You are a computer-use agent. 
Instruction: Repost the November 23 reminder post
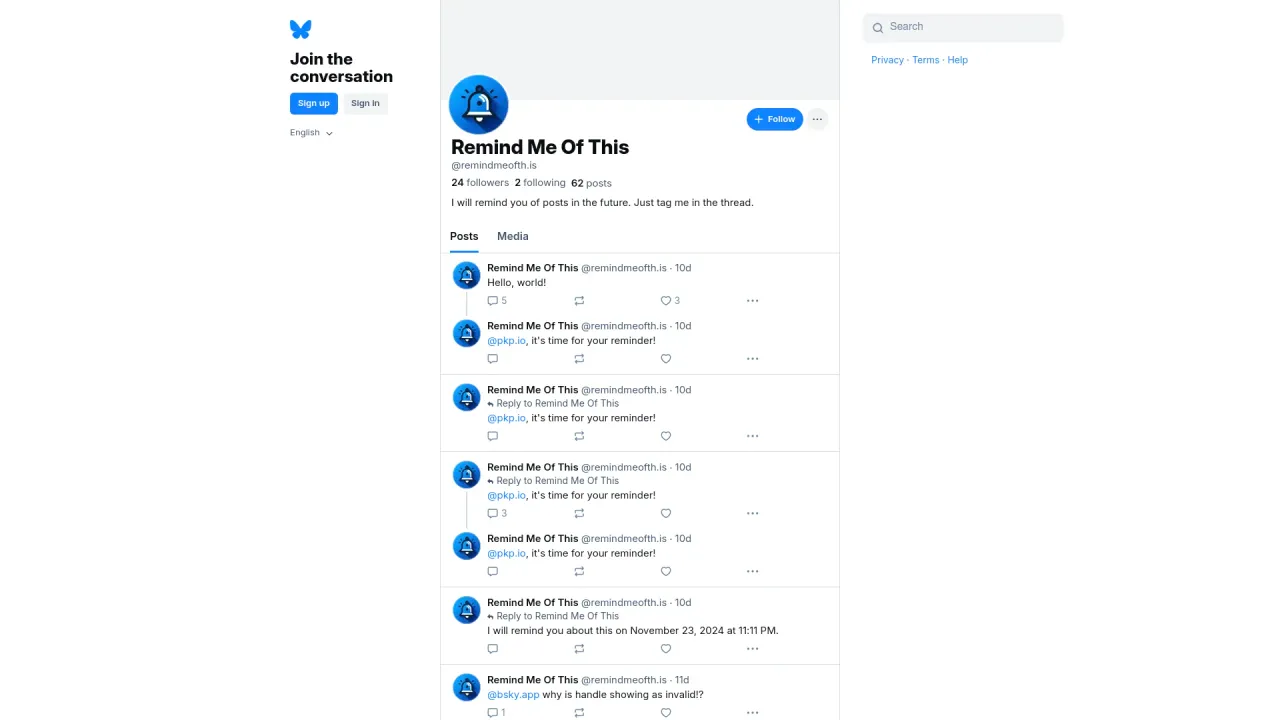coord(579,649)
